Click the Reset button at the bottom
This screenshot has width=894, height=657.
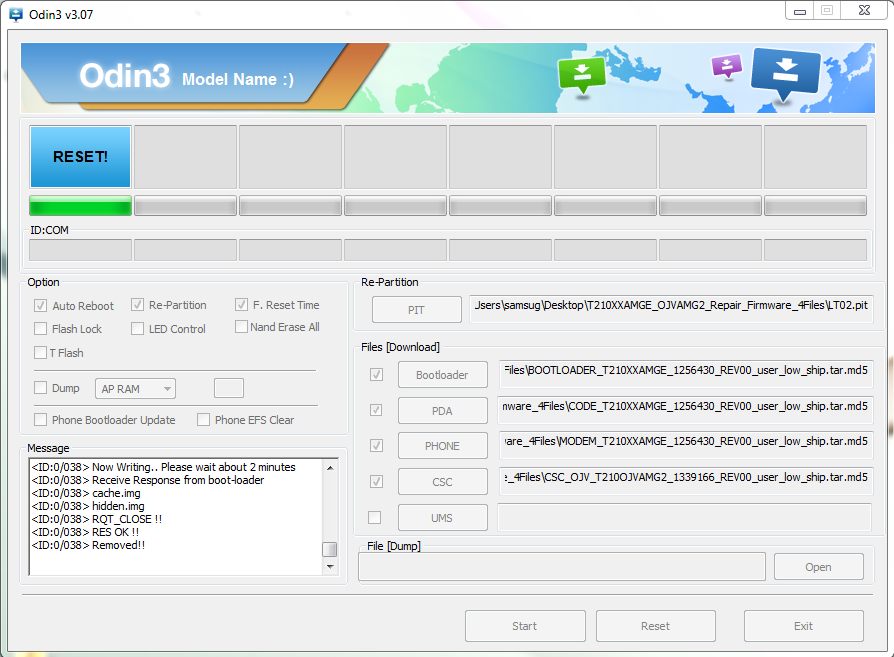point(656,626)
